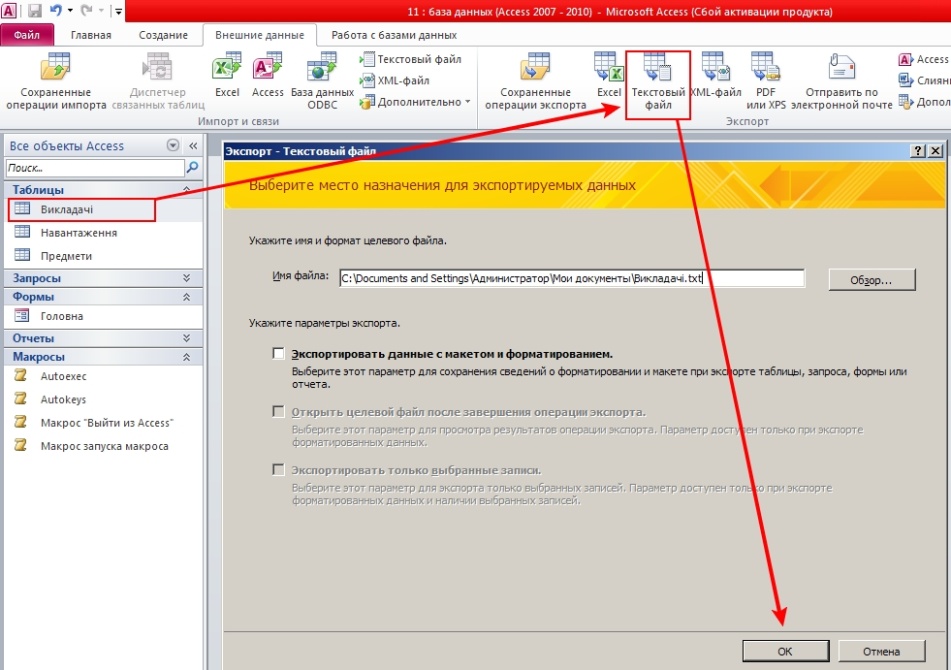The height and width of the screenshot is (670, 951).
Task: Expand the Отчеты group
Action: [x=186, y=338]
